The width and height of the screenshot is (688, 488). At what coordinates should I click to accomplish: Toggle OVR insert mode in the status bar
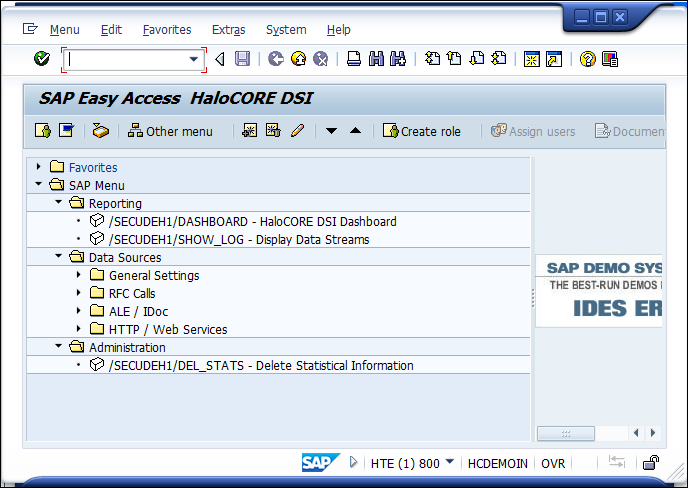pos(553,463)
